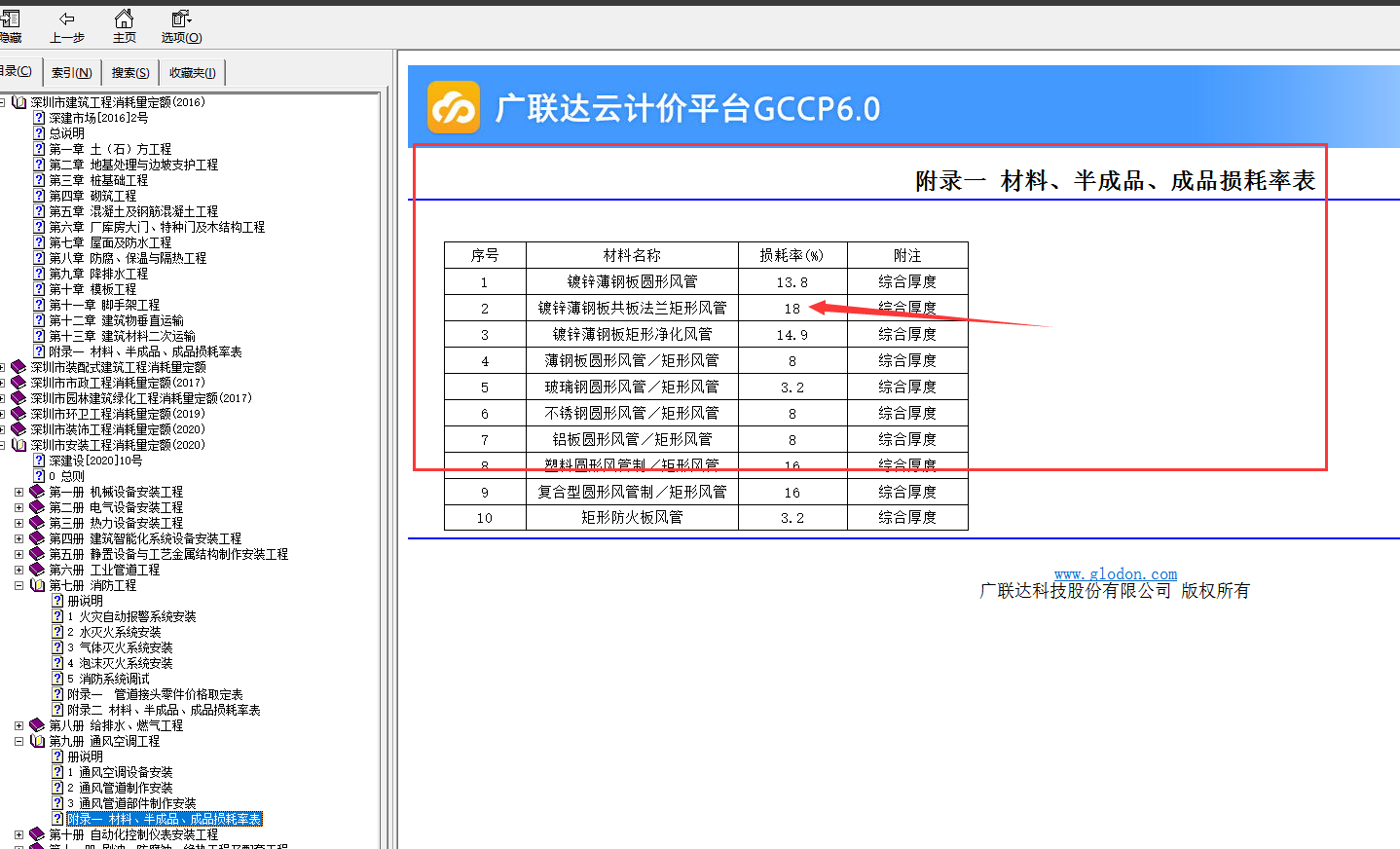
Task: Expand 第五册 静置设备与工艺金属结构制作安装工程
Action: pos(18,554)
